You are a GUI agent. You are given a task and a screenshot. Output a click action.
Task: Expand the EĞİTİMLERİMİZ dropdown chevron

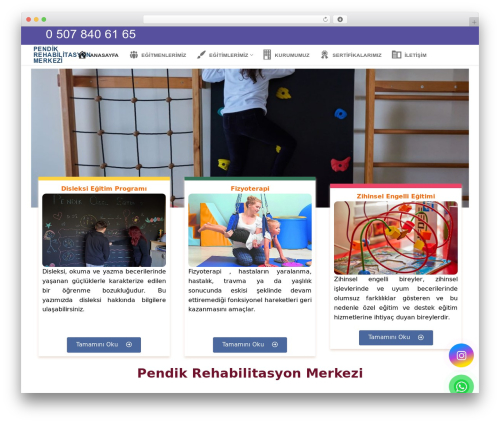(x=252, y=55)
